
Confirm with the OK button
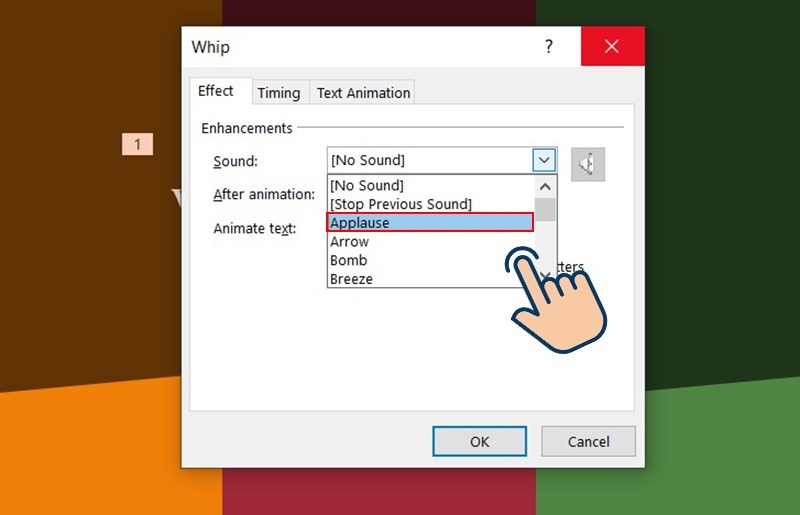(x=480, y=442)
